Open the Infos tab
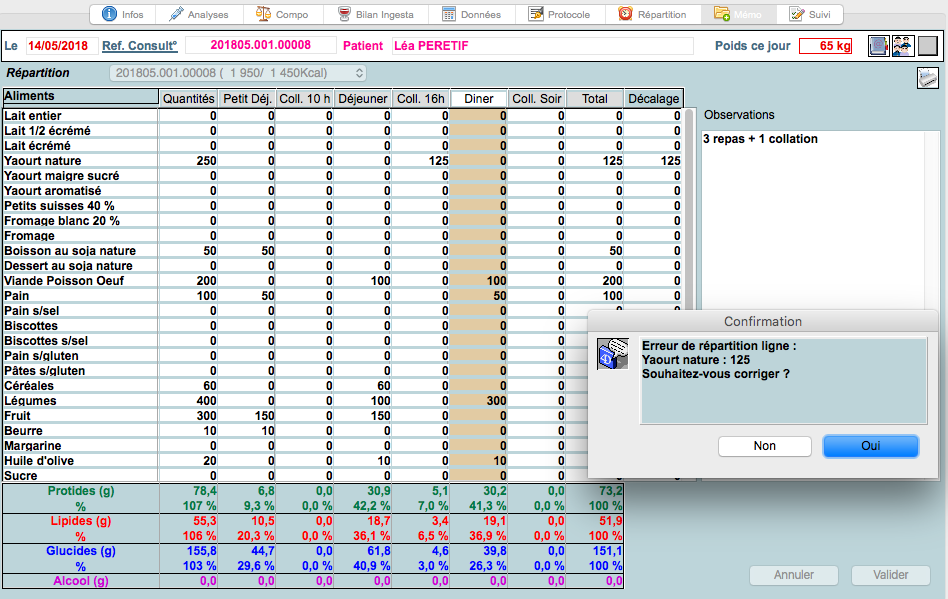The width and height of the screenshot is (948, 599). click(x=123, y=15)
